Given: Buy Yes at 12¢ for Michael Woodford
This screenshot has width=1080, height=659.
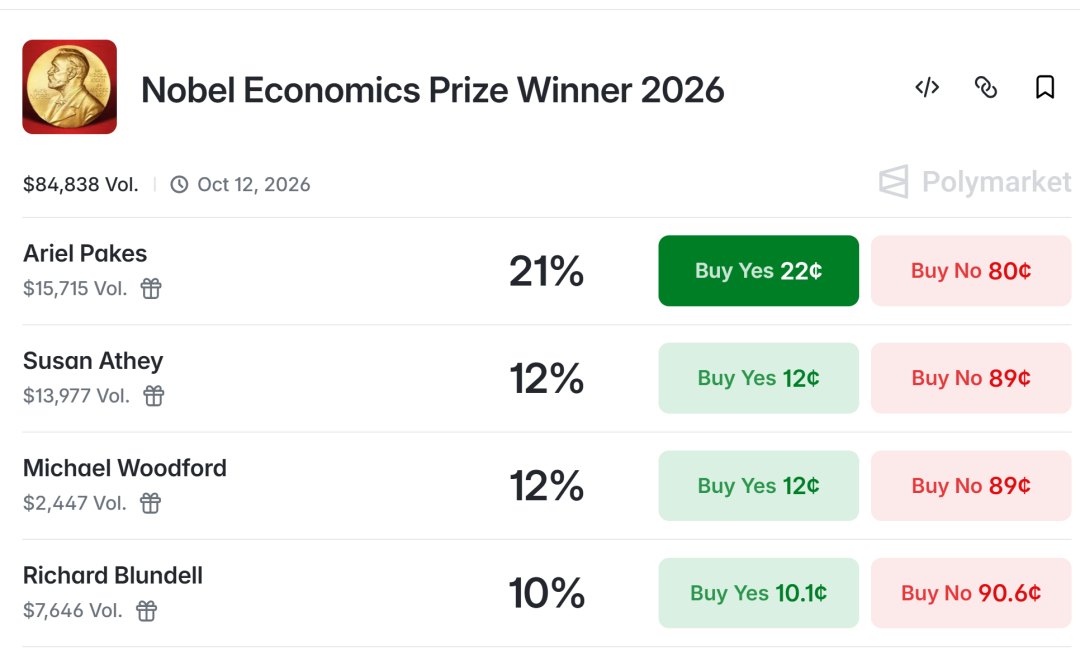Looking at the screenshot, I should pos(758,485).
